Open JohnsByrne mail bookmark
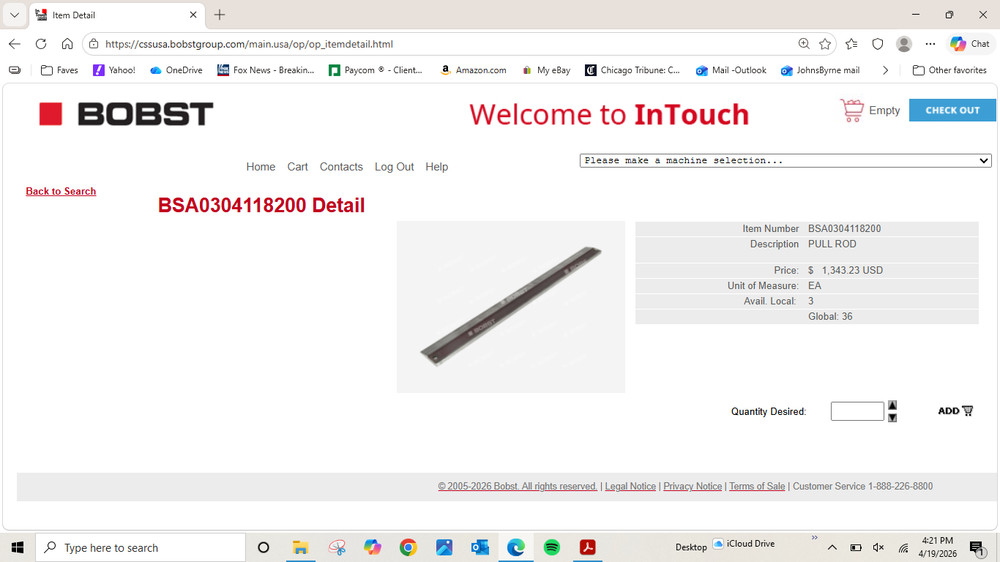 pos(820,70)
